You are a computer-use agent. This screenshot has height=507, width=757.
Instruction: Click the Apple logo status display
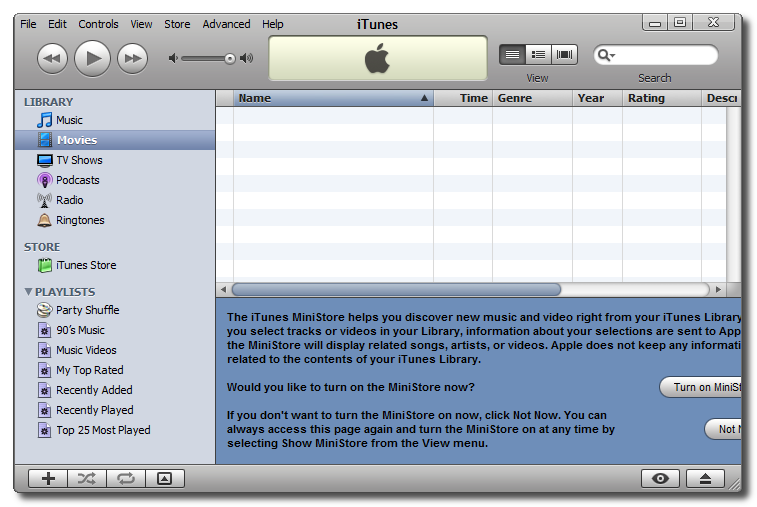click(x=378, y=58)
